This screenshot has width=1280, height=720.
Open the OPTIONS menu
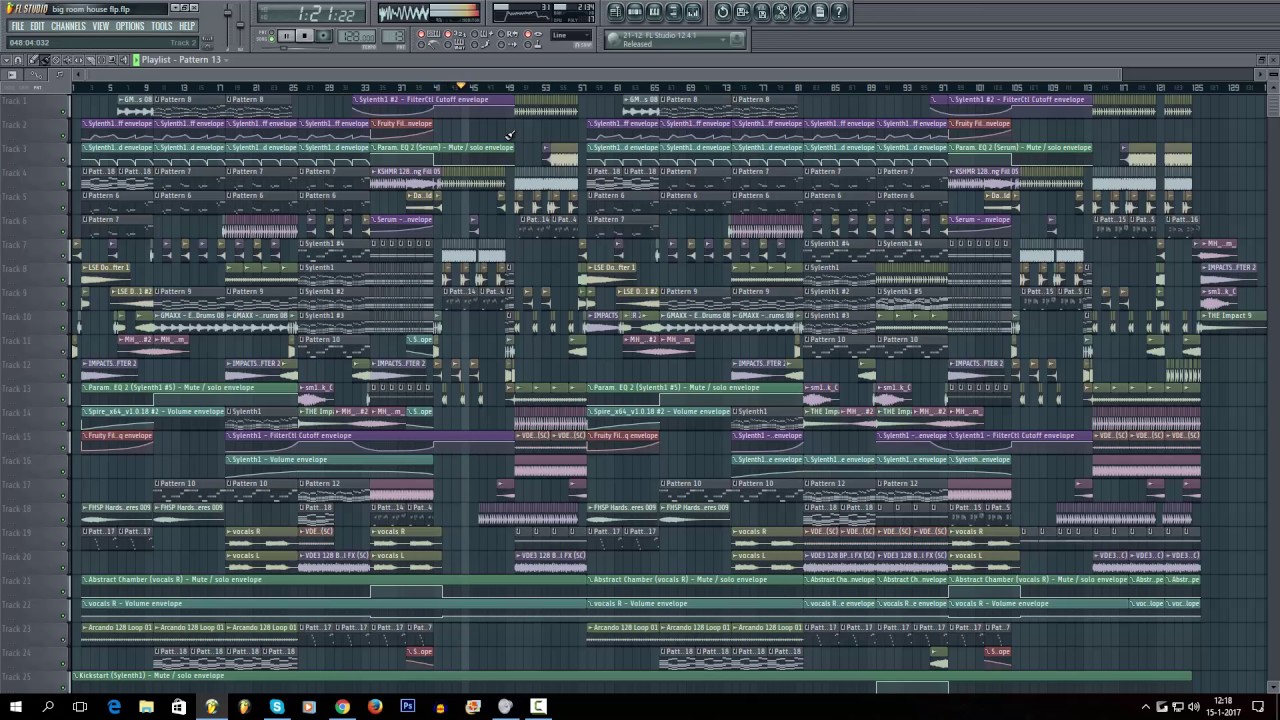[x=130, y=26]
